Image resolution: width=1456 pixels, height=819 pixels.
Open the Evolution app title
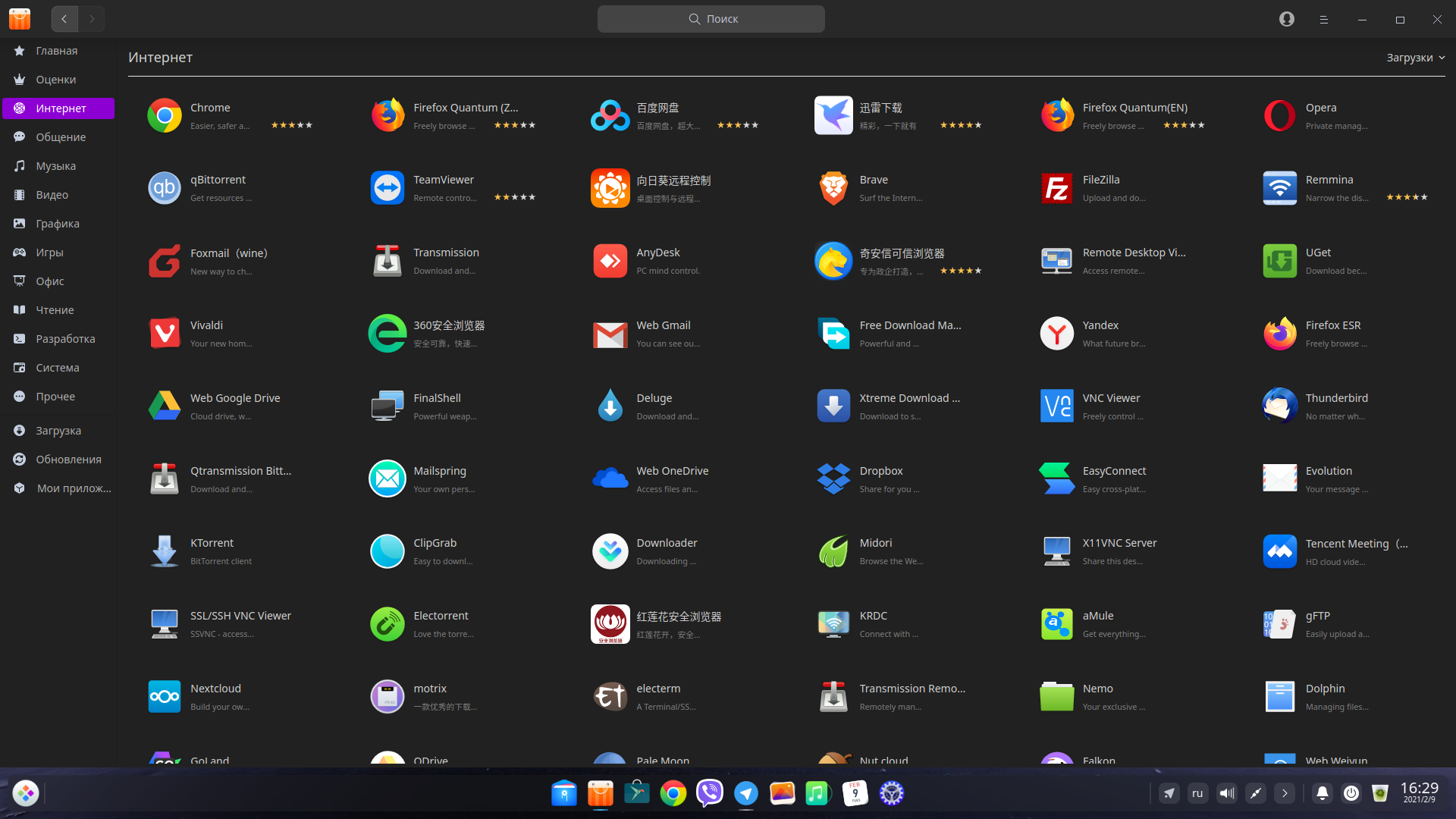[x=1329, y=471]
